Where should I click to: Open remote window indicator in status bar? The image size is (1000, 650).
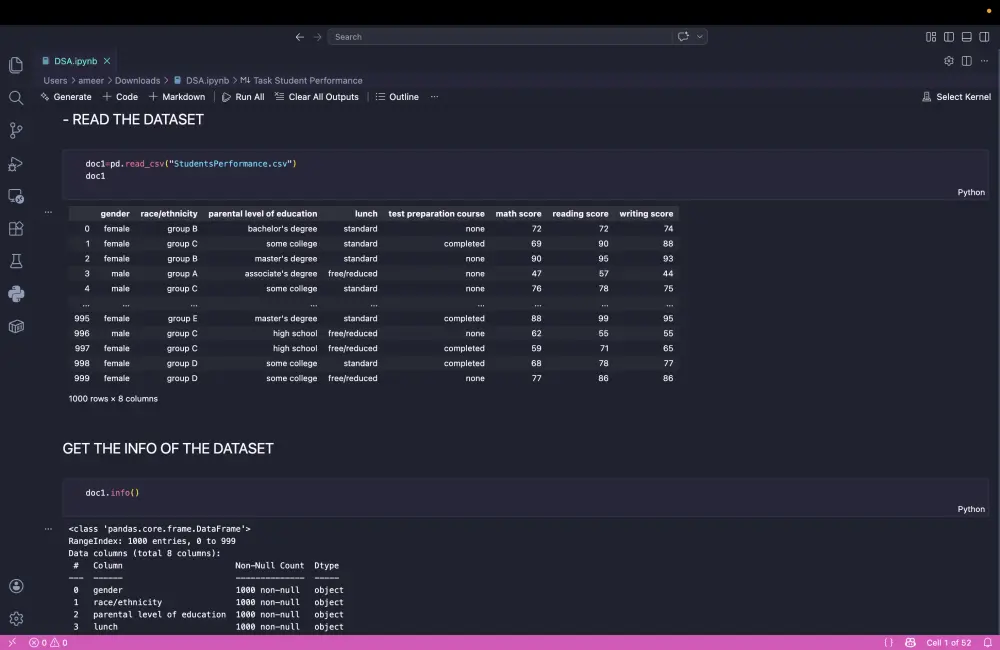click(11, 642)
